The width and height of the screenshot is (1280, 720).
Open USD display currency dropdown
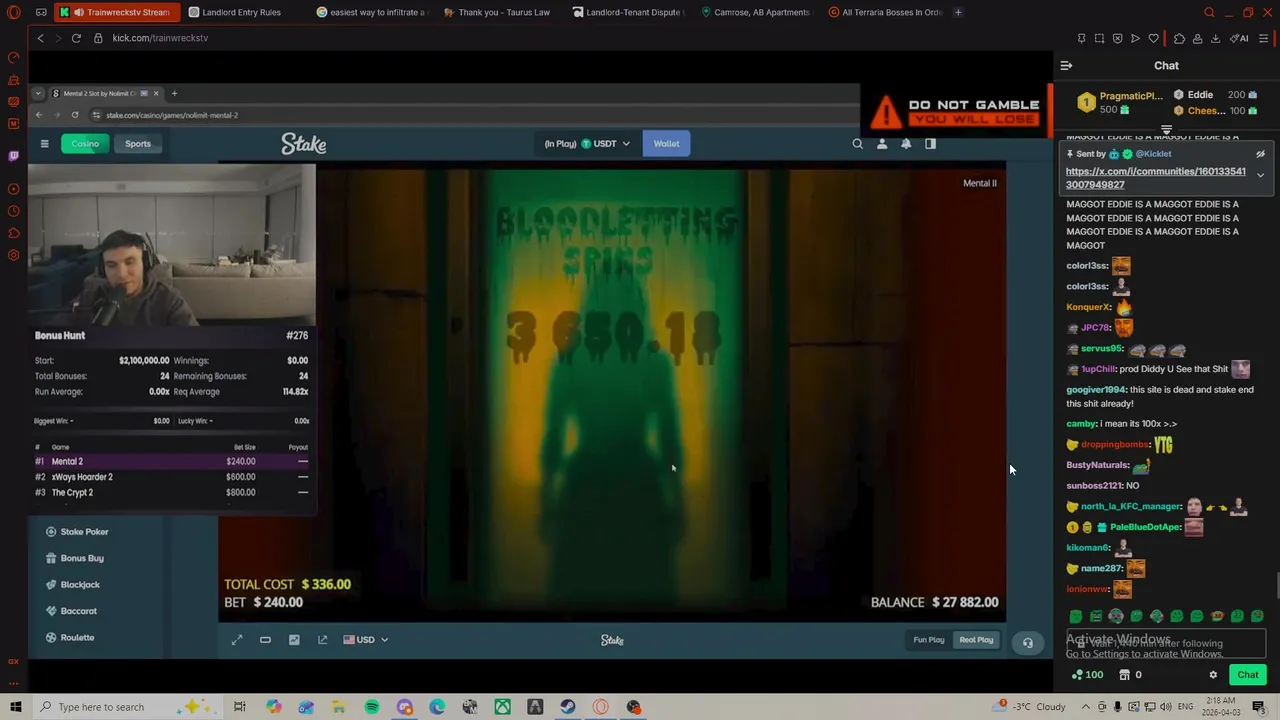(x=366, y=640)
